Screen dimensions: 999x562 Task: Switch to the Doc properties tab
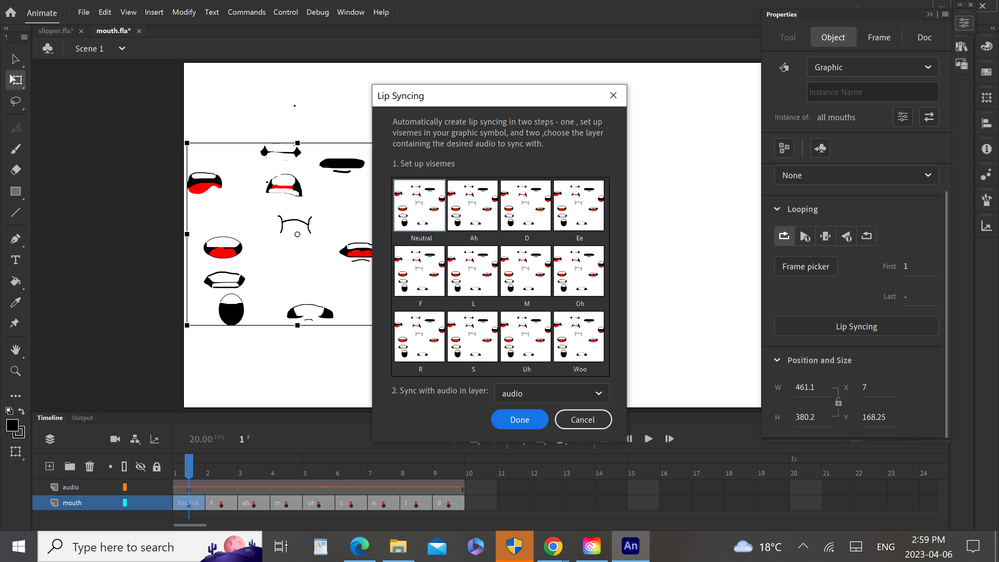click(x=924, y=37)
